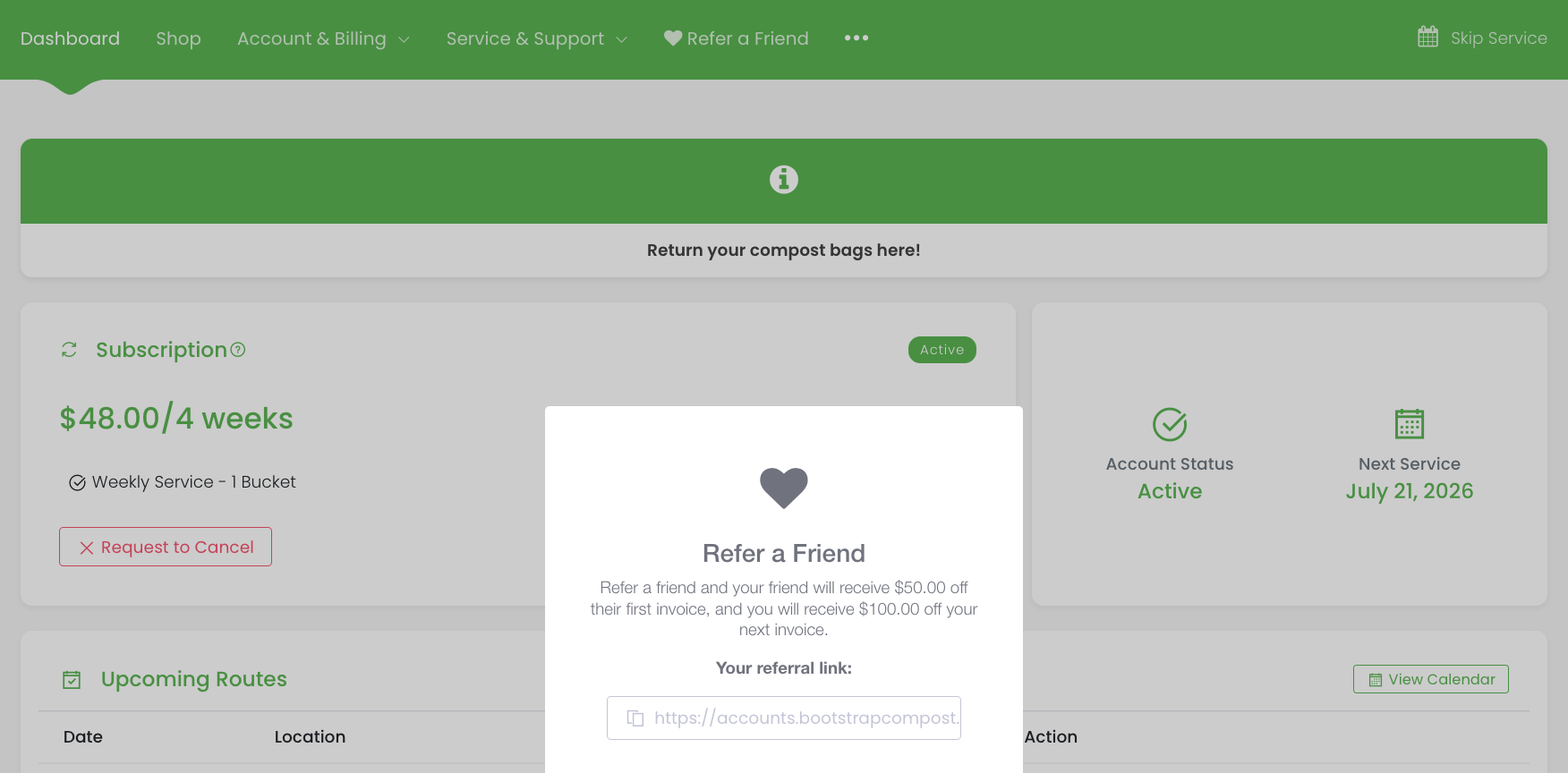Open Refer a Friend in navigation bar
Viewport: 1568px width, 773px height.
click(737, 38)
